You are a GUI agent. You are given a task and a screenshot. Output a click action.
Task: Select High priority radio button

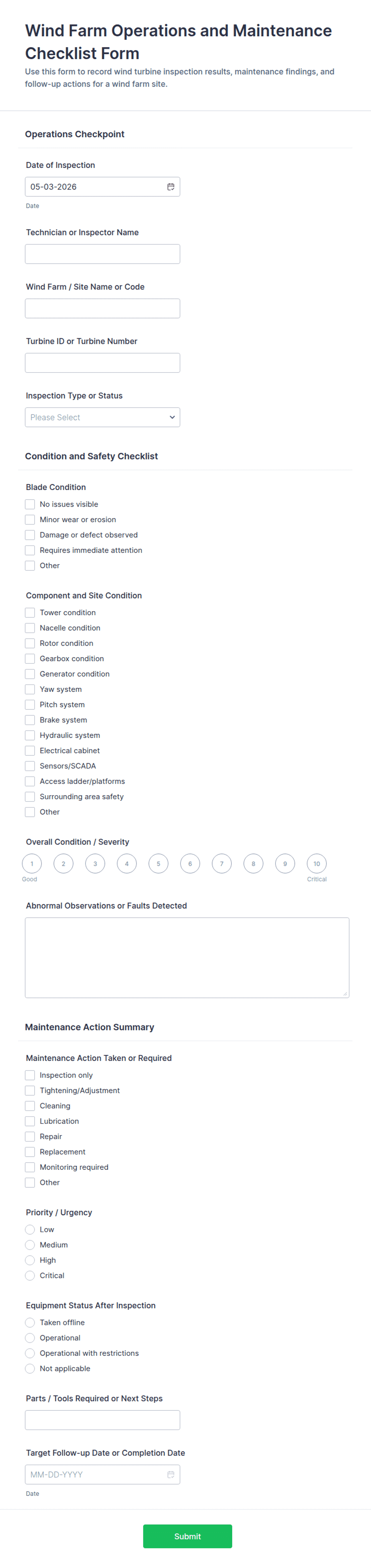[30, 1260]
